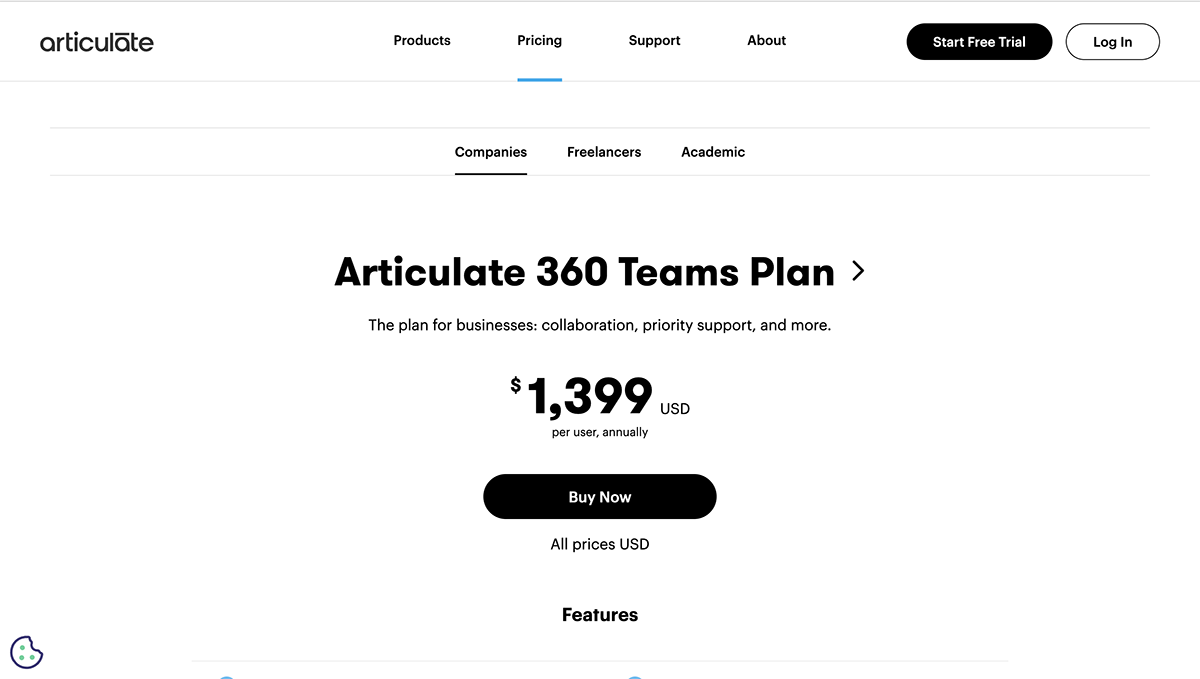1200x679 pixels.
Task: Switch to the Academic tab
Action: click(713, 152)
